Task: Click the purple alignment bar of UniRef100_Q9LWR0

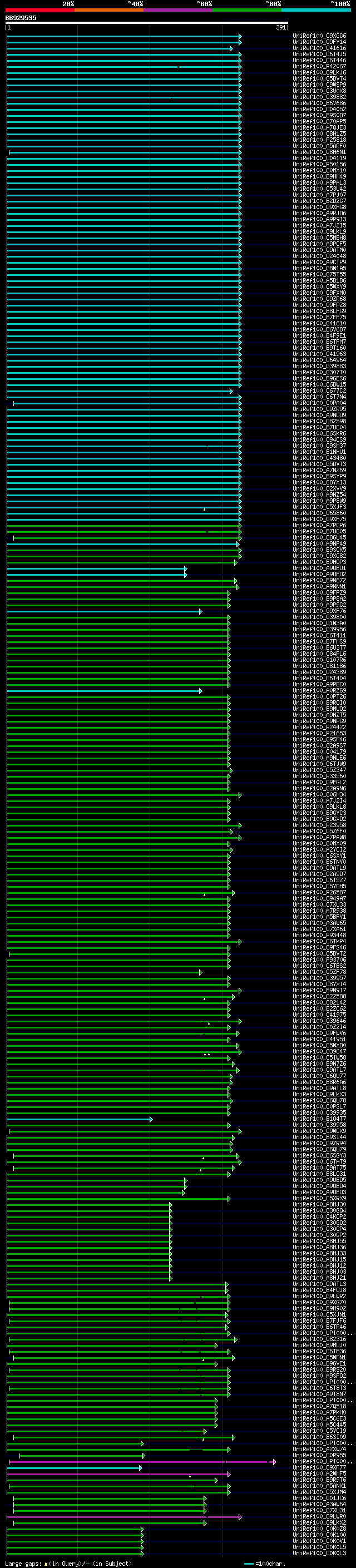Action: coord(124,1516)
